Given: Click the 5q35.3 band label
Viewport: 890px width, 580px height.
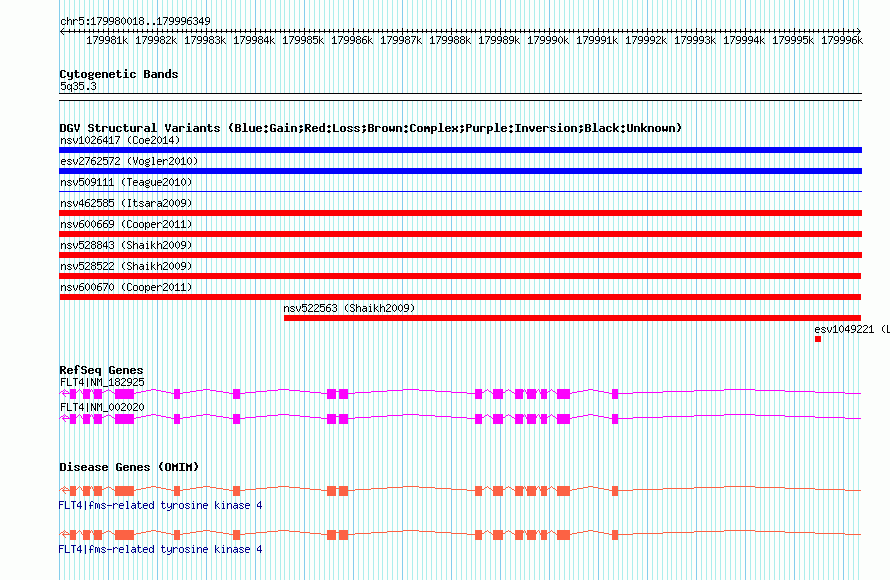Looking at the screenshot, I should (78, 86).
